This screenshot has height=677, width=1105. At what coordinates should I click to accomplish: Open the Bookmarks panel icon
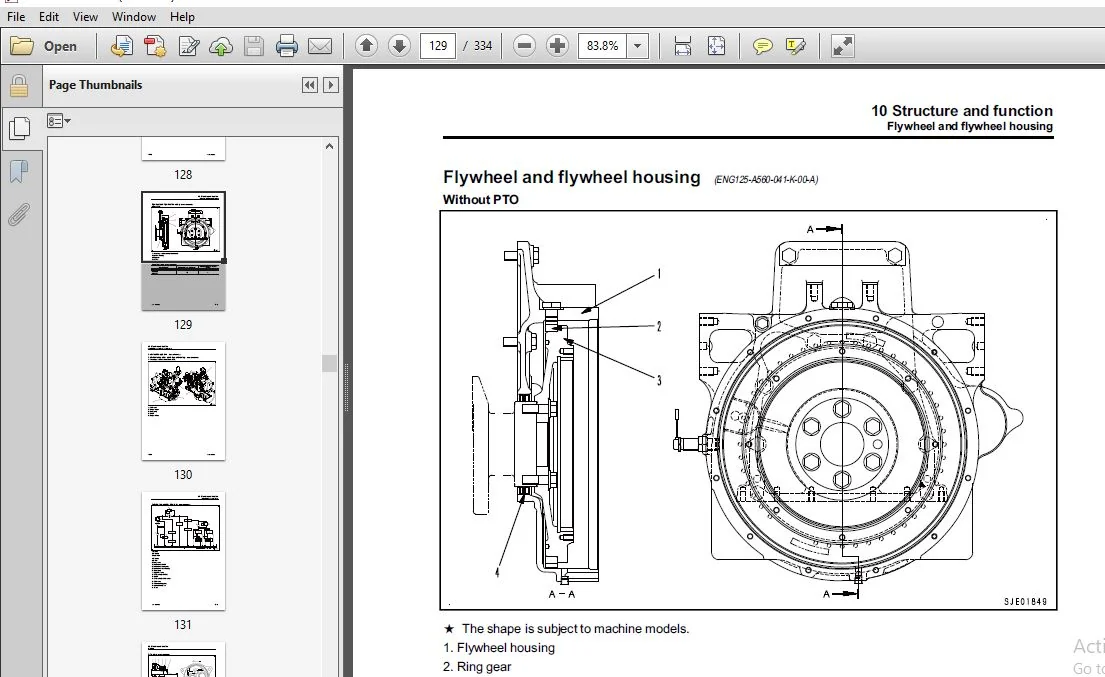(19, 170)
